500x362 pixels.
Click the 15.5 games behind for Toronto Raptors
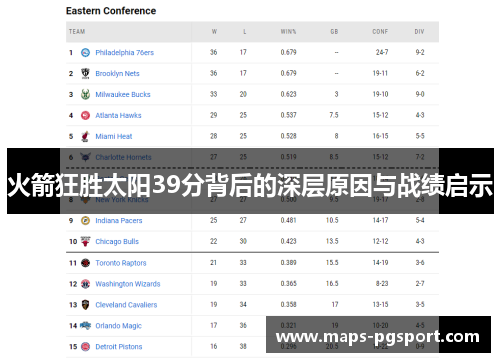[x=332, y=263]
